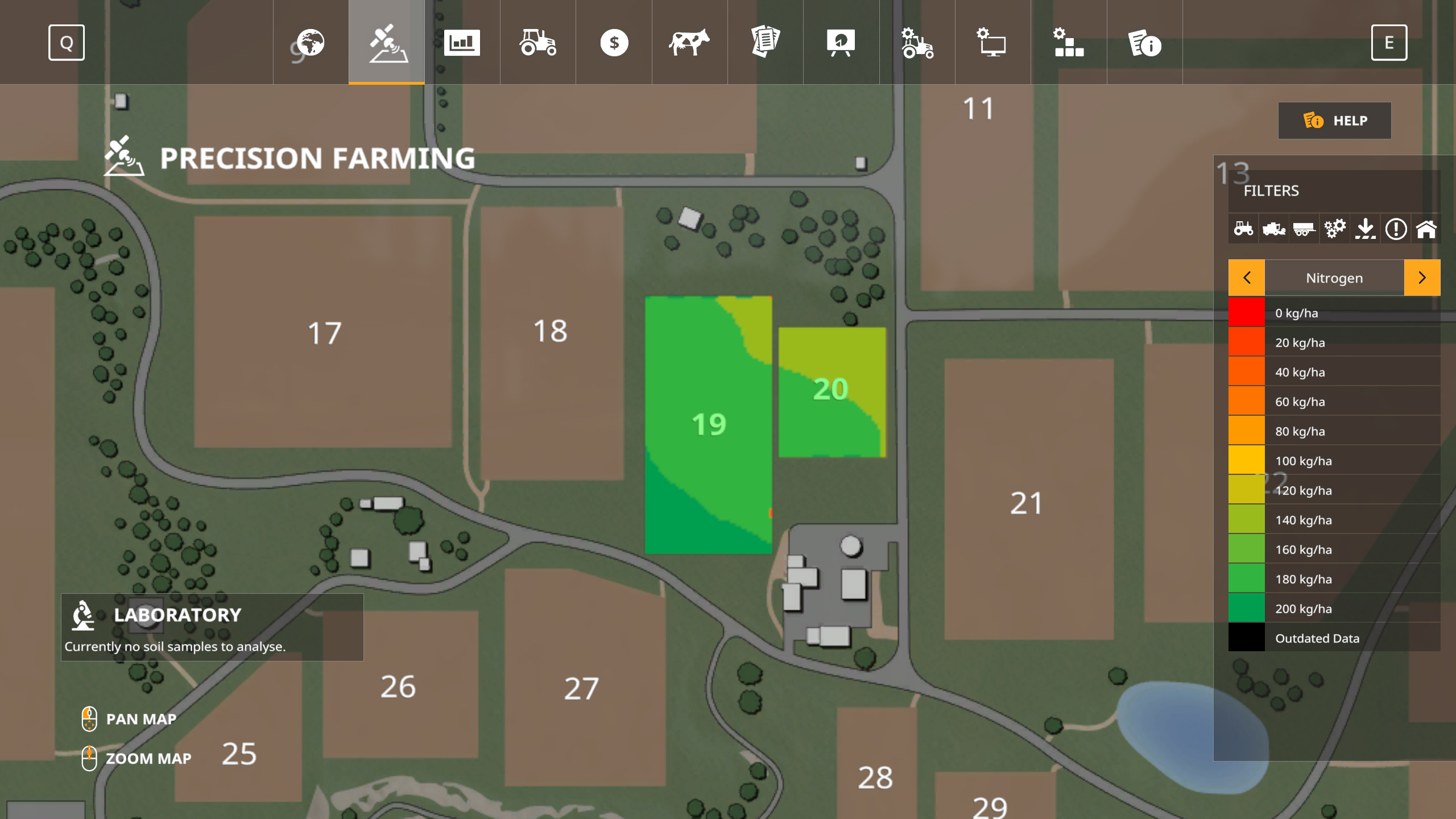Viewport: 1456px width, 819px height.
Task: Switch to next soil map type
Action: (1422, 278)
